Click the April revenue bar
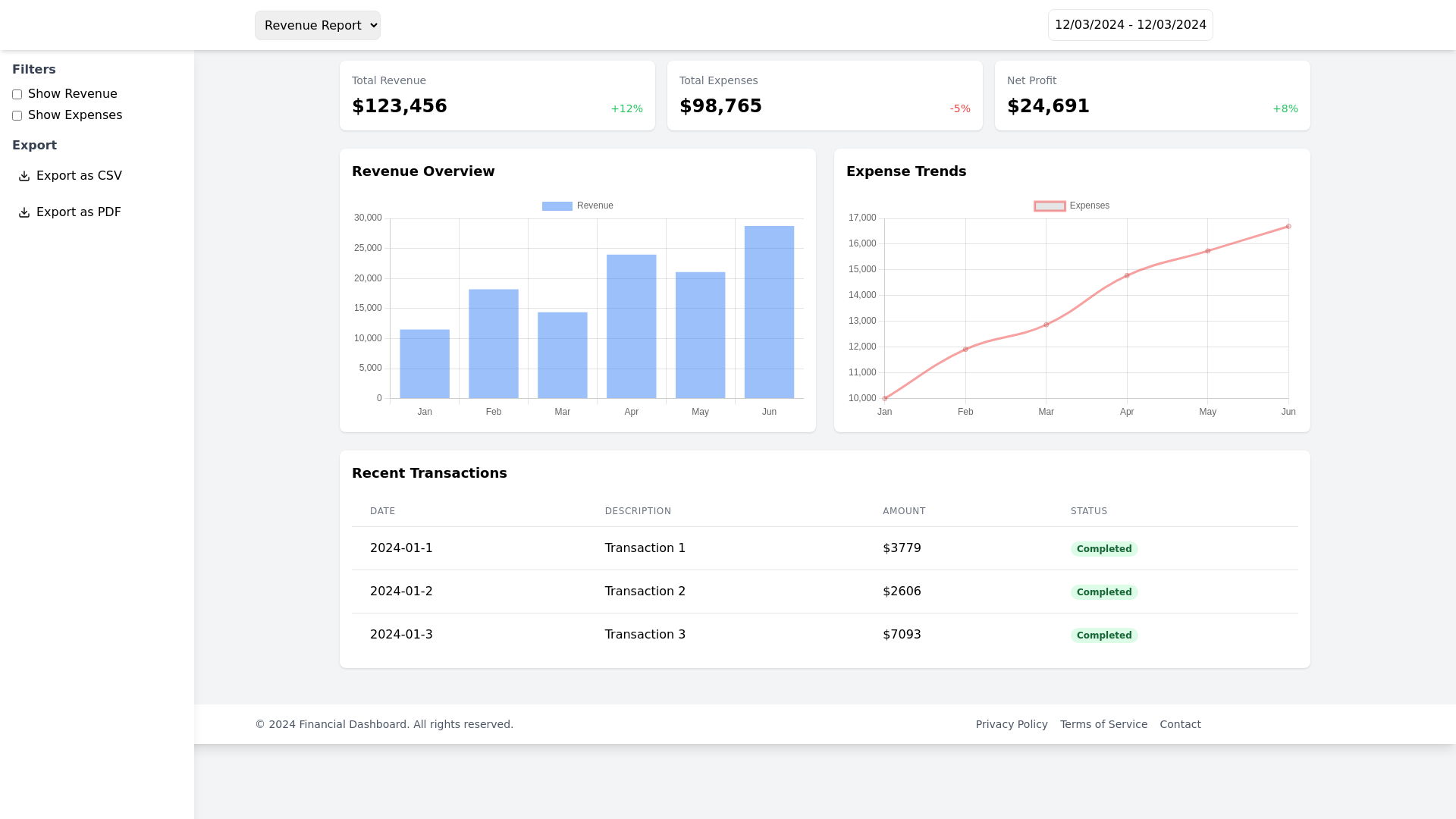This screenshot has width=1456, height=819. point(631,326)
